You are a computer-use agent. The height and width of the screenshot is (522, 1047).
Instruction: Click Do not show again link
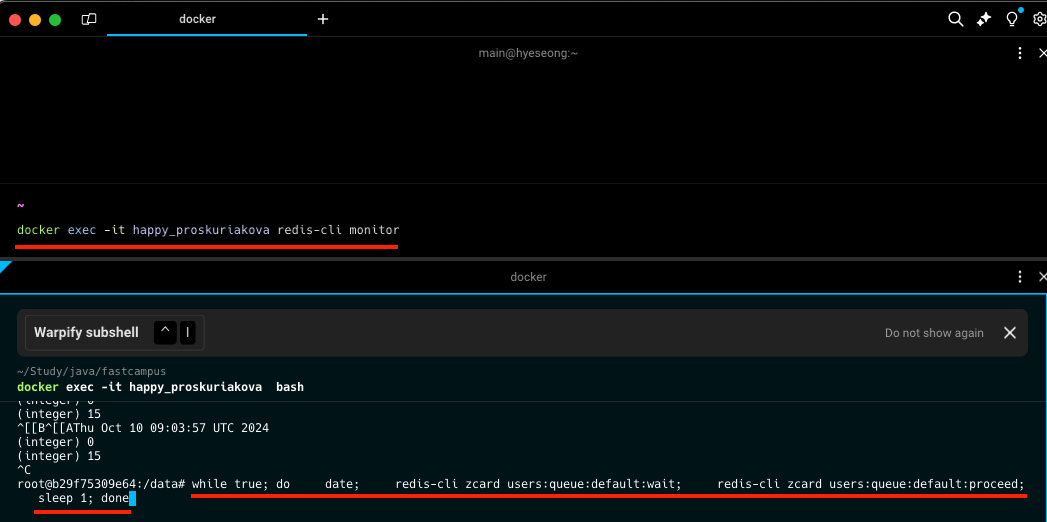click(934, 332)
